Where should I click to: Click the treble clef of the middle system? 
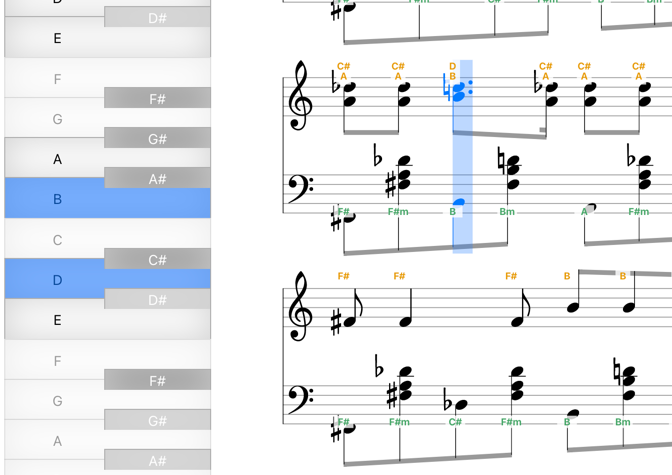pyautogui.click(x=298, y=95)
